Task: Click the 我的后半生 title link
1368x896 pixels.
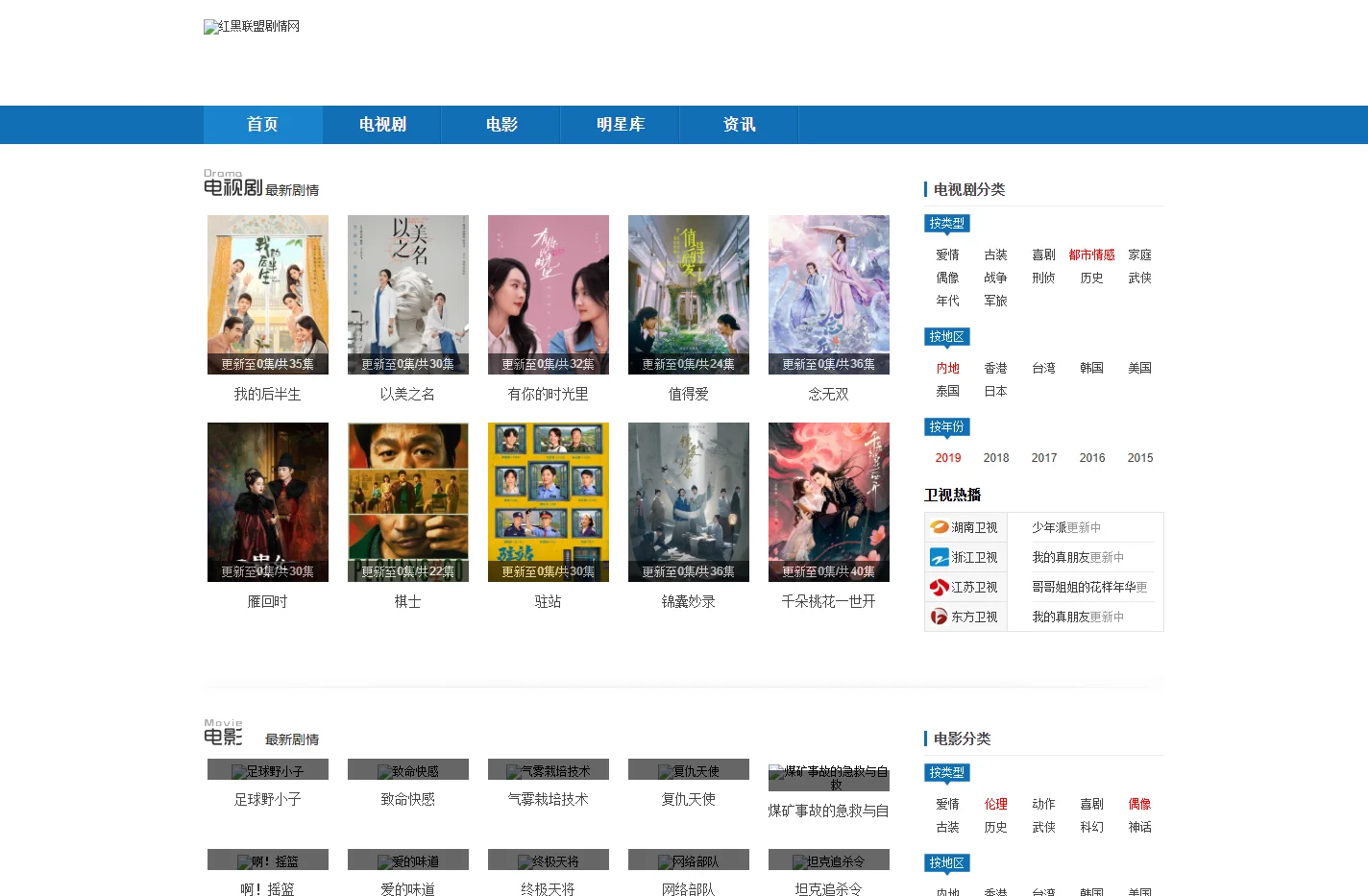Action: [268, 394]
